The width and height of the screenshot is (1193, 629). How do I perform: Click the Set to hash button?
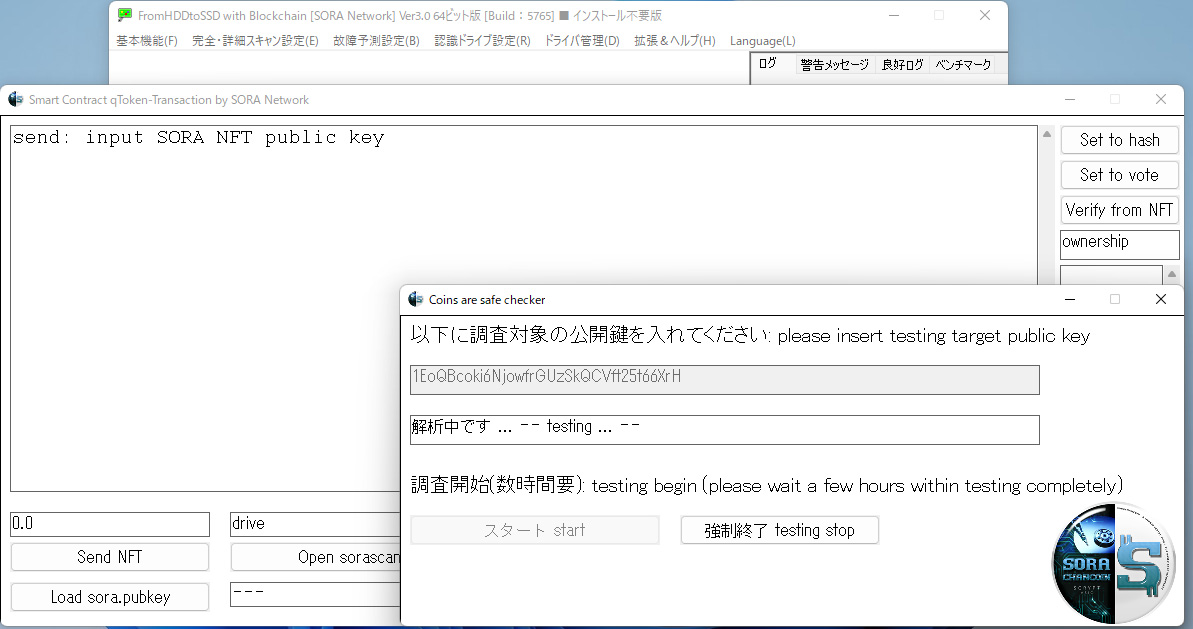point(1119,140)
